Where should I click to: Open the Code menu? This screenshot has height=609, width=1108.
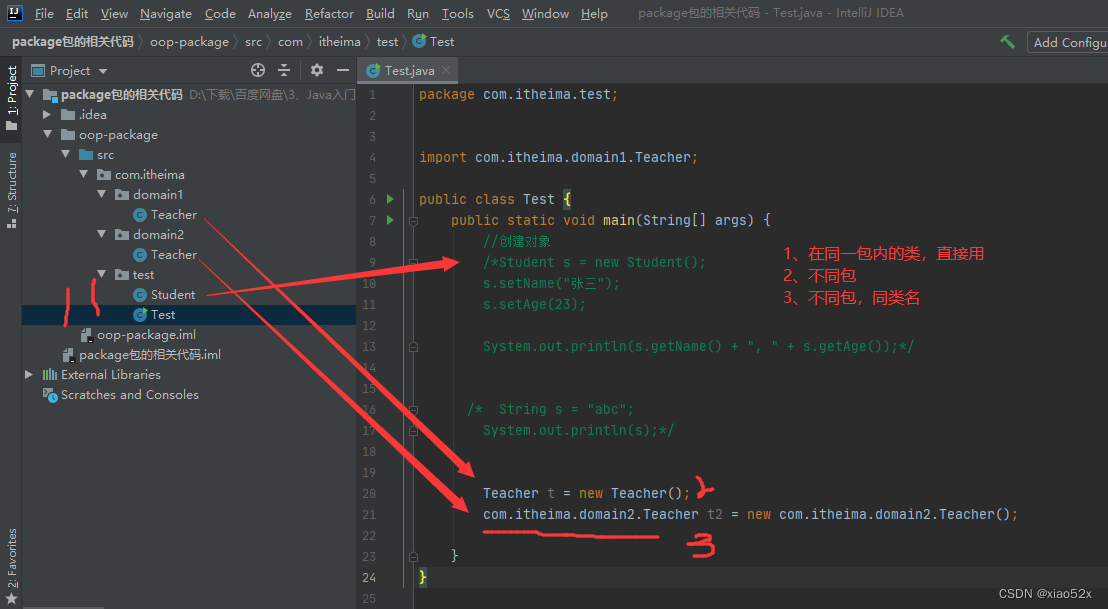220,13
